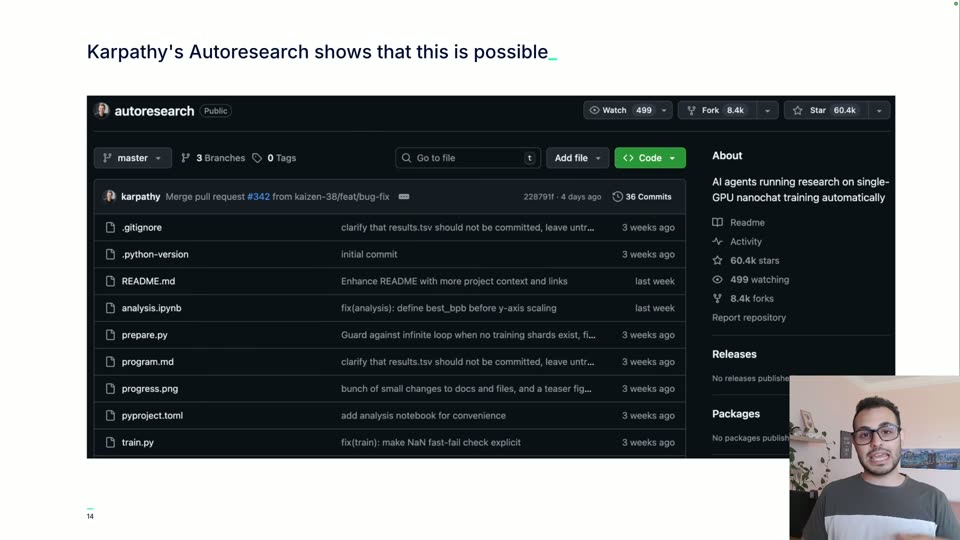The height and width of the screenshot is (540, 960).
Task: Open progress.png file
Action: (150, 389)
